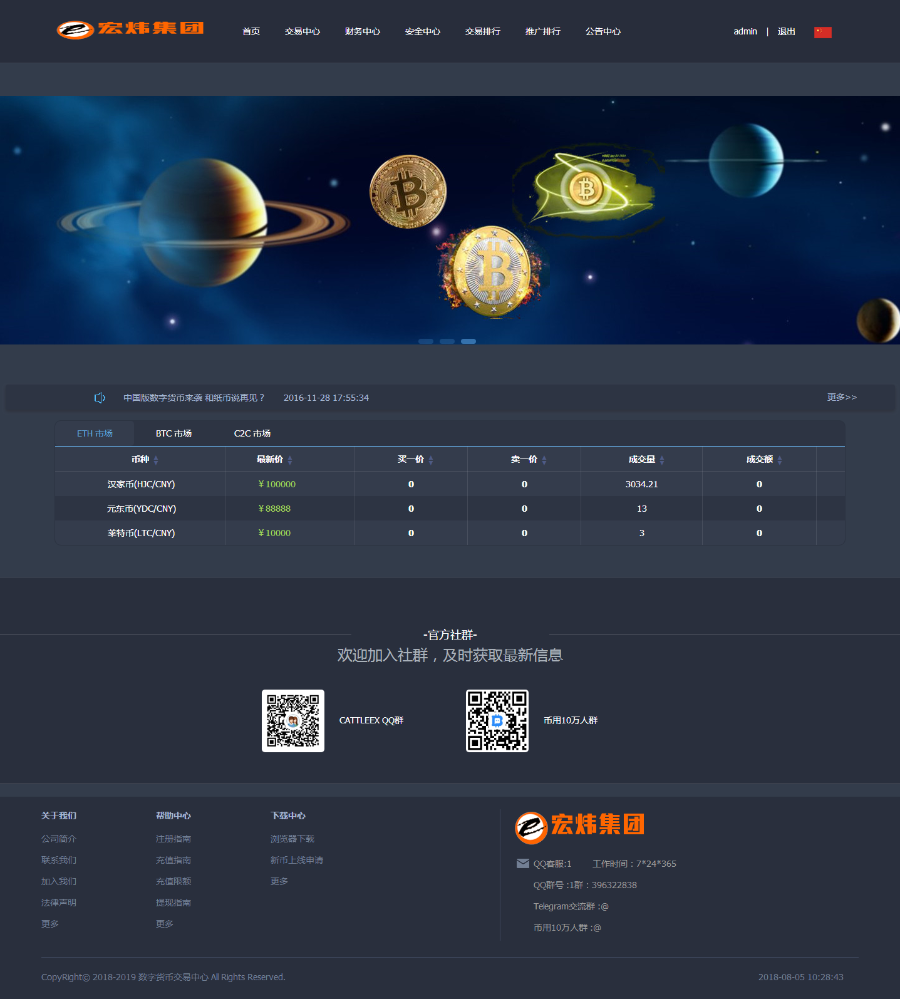Open the 交易中心 menu
The height and width of the screenshot is (999, 900).
point(302,31)
